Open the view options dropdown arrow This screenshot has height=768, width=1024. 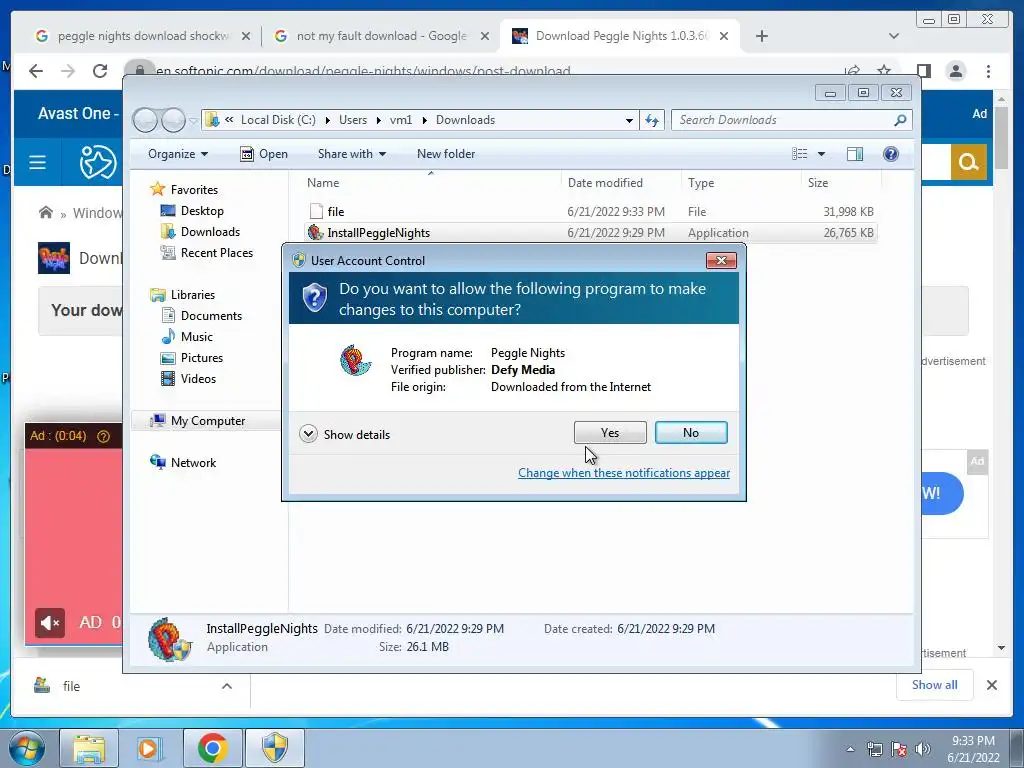822,154
